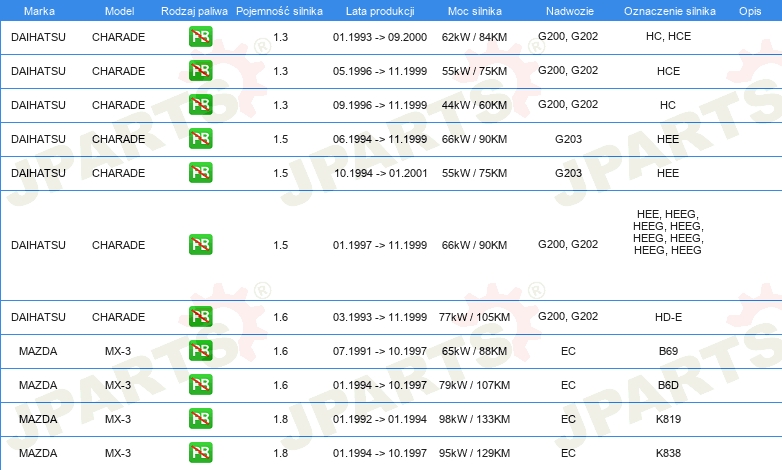
Task: Select 1.8 capacity in K838 row
Action: [281, 453]
